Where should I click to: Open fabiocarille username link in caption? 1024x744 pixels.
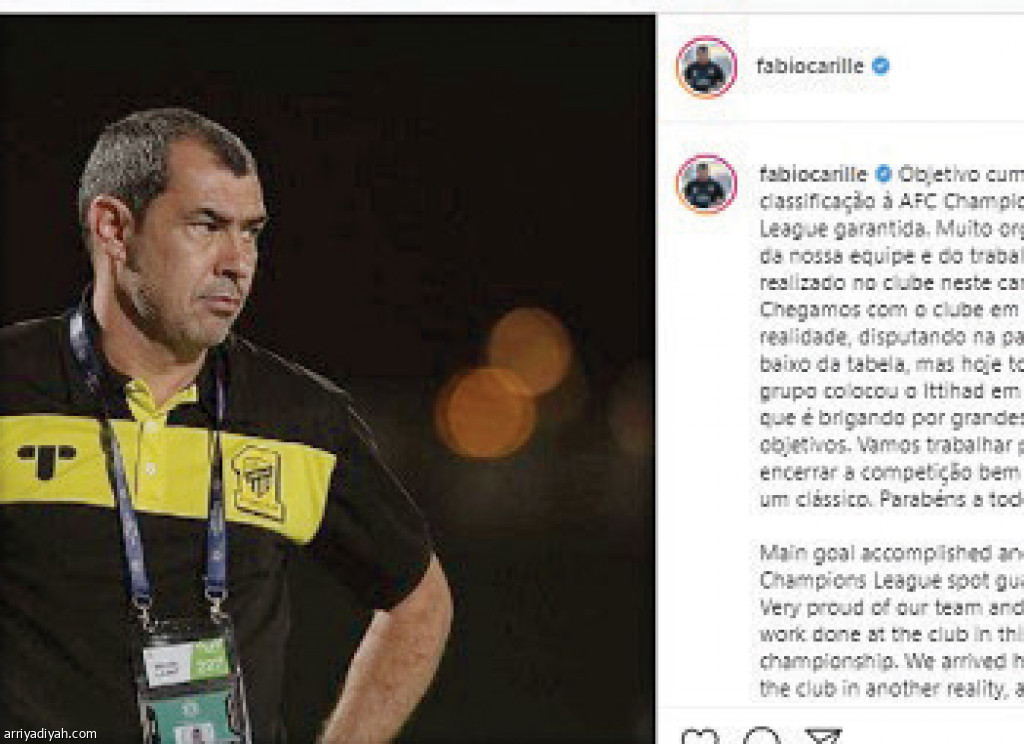coord(814,174)
